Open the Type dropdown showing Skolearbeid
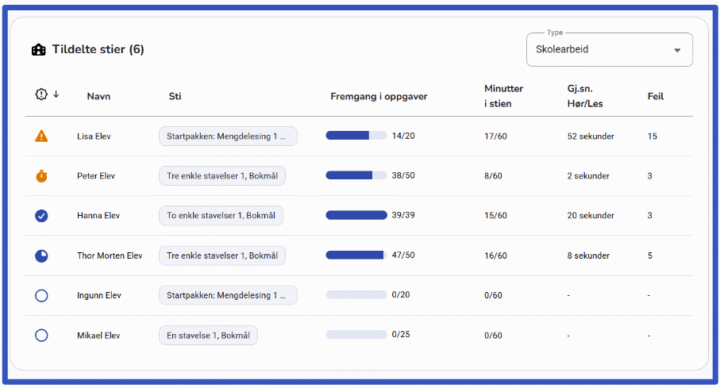Image resolution: width=720 pixels, height=388 pixels. pos(609,50)
